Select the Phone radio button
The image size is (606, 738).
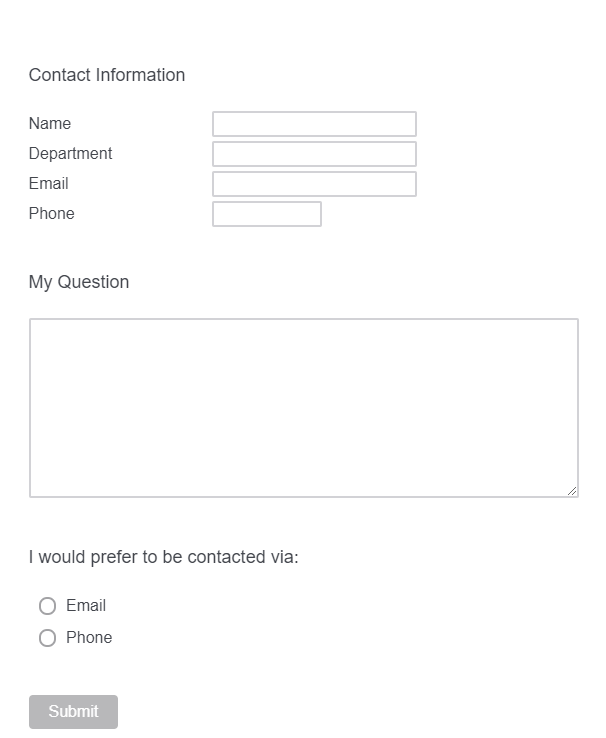coord(47,638)
